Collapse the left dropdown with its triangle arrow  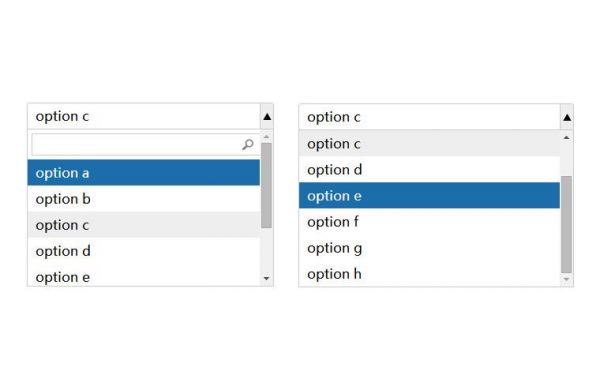[x=267, y=117]
